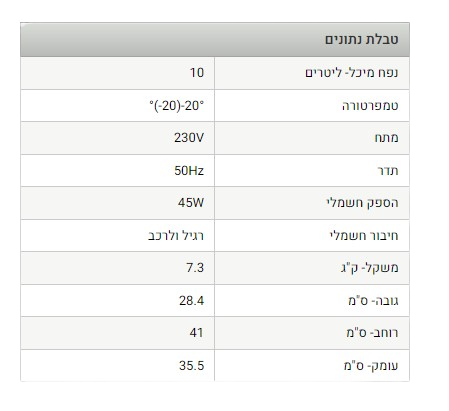
Task: Select the הספק חשמלי label
Action: click(x=362, y=203)
